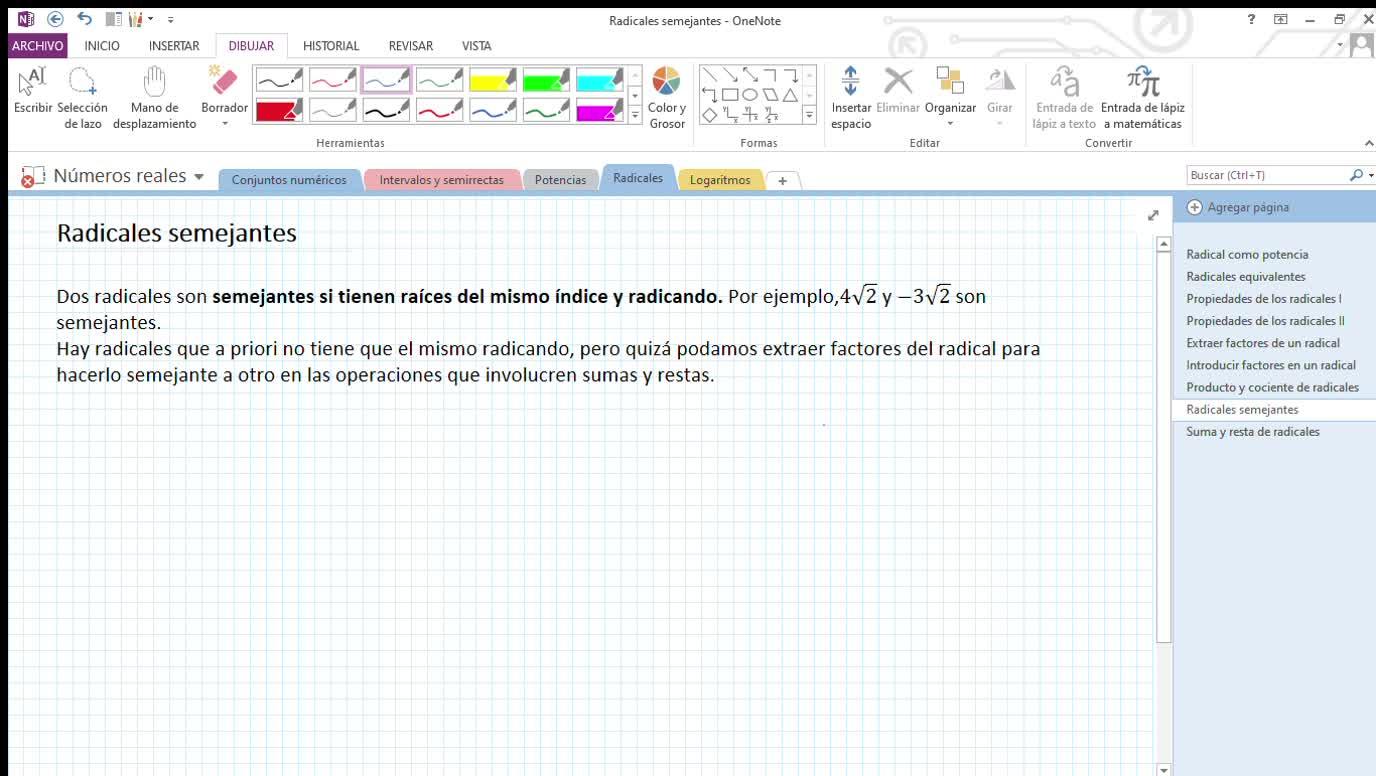The image size is (1376, 776).
Task: Open the ARCHIVO menu
Action: 38,46
